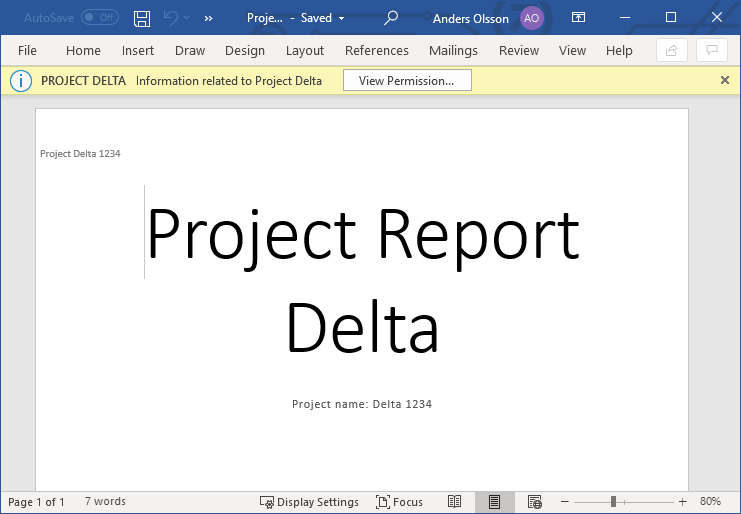Switch to Read Mode view

click(x=454, y=502)
